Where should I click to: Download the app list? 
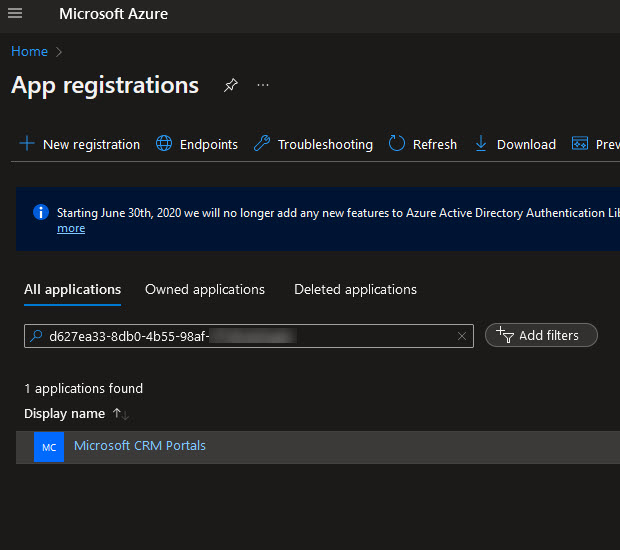click(x=515, y=144)
